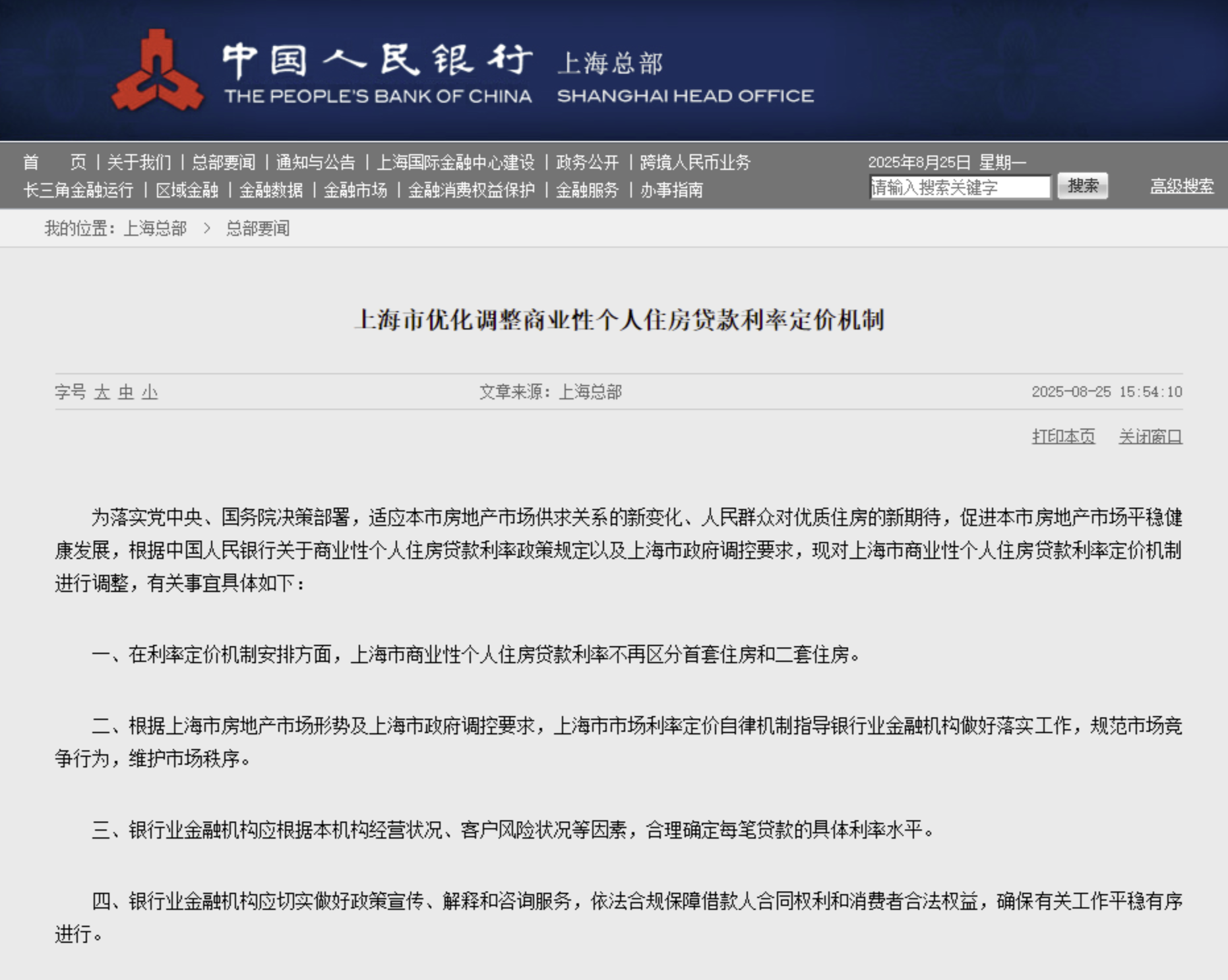Click the timestamp 2025-08-25 15:54:10

pyautogui.click(x=1107, y=392)
